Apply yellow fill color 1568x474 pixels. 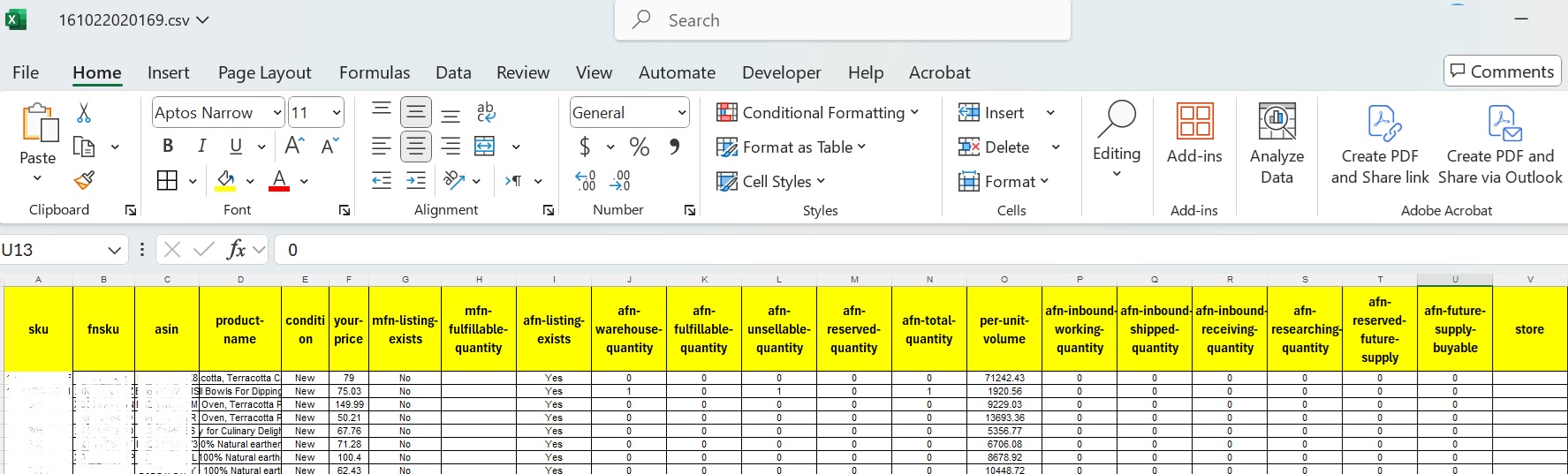tap(226, 181)
